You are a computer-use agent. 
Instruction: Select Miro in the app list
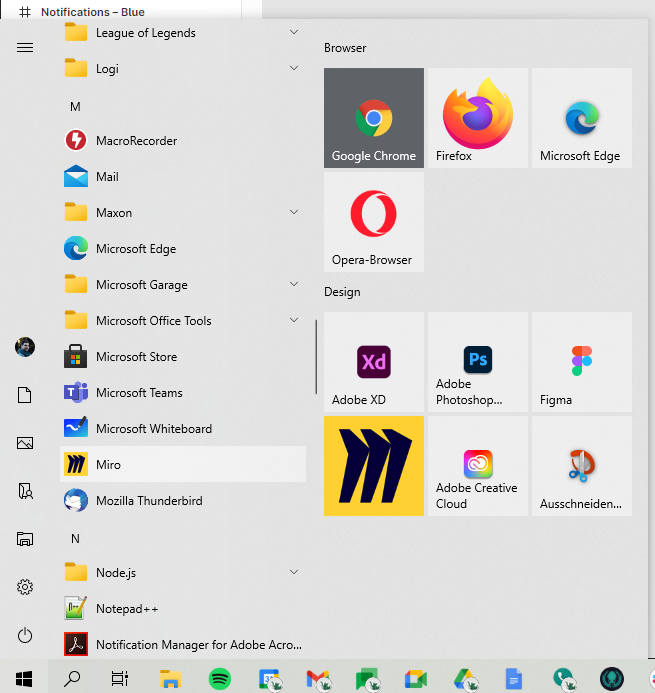183,465
